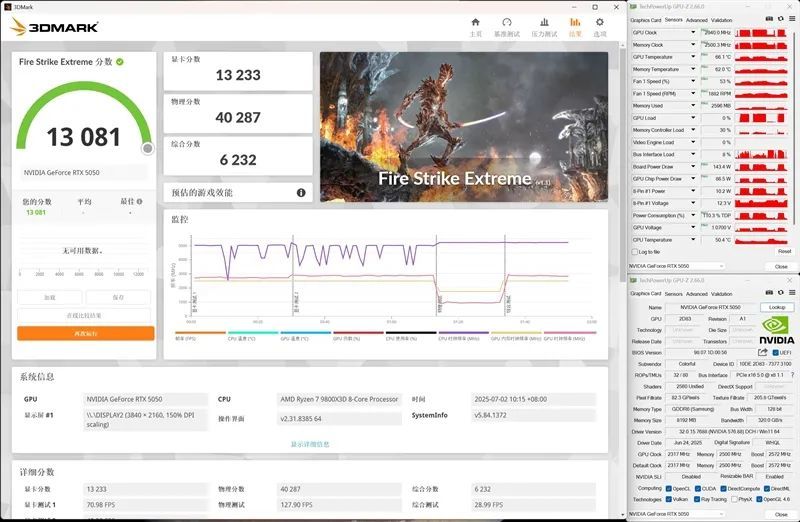
Task: Switch to Validation tab in upper GPU-Z window
Action: coord(721,20)
